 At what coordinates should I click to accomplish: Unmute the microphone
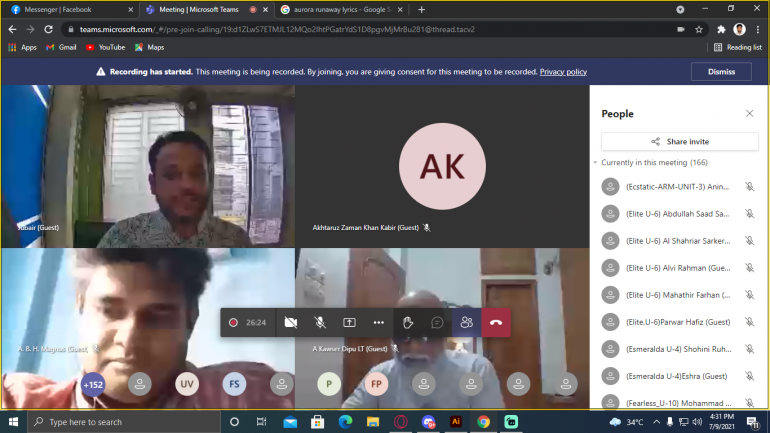[x=320, y=322]
